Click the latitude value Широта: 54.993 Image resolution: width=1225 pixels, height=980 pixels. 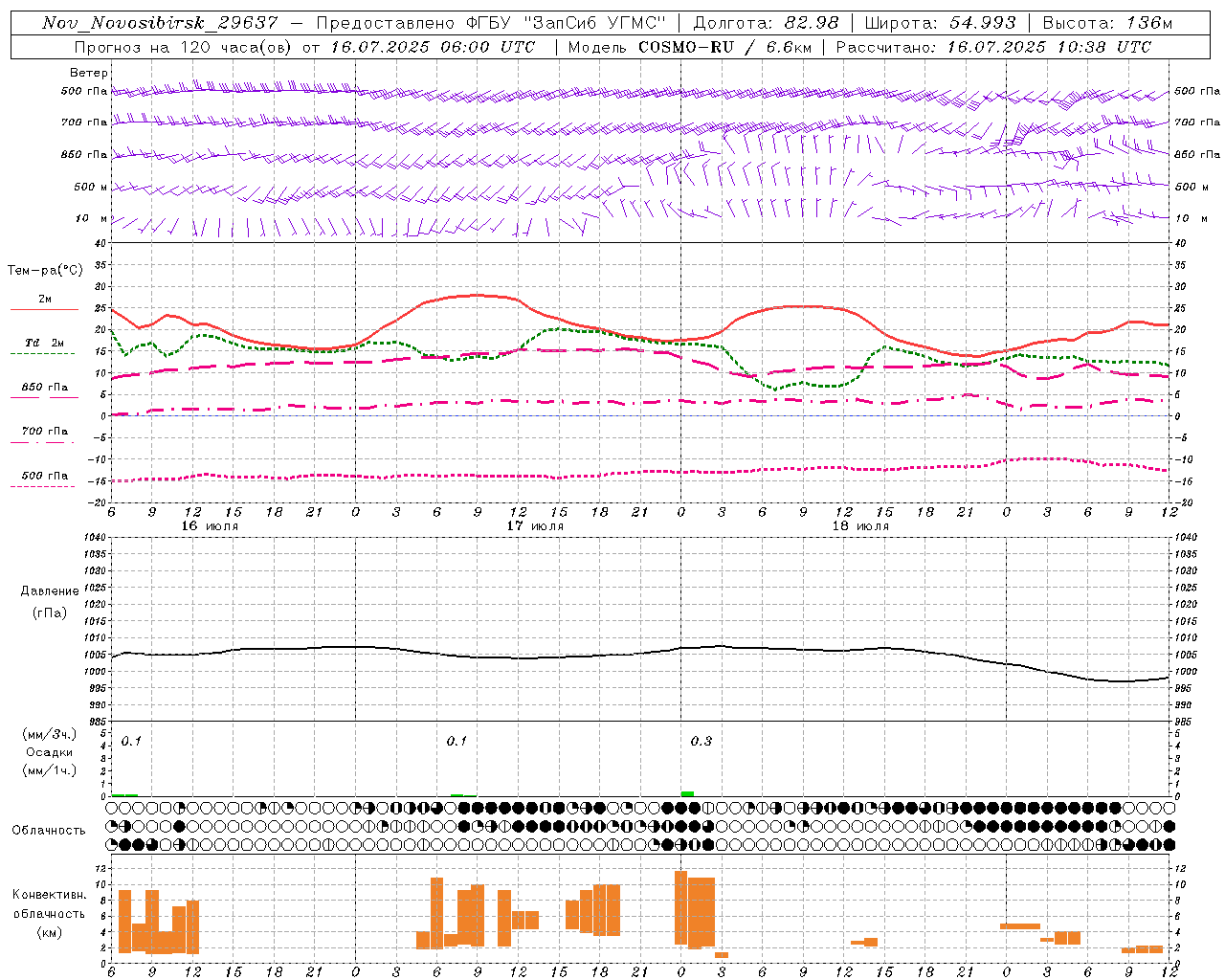940,23
